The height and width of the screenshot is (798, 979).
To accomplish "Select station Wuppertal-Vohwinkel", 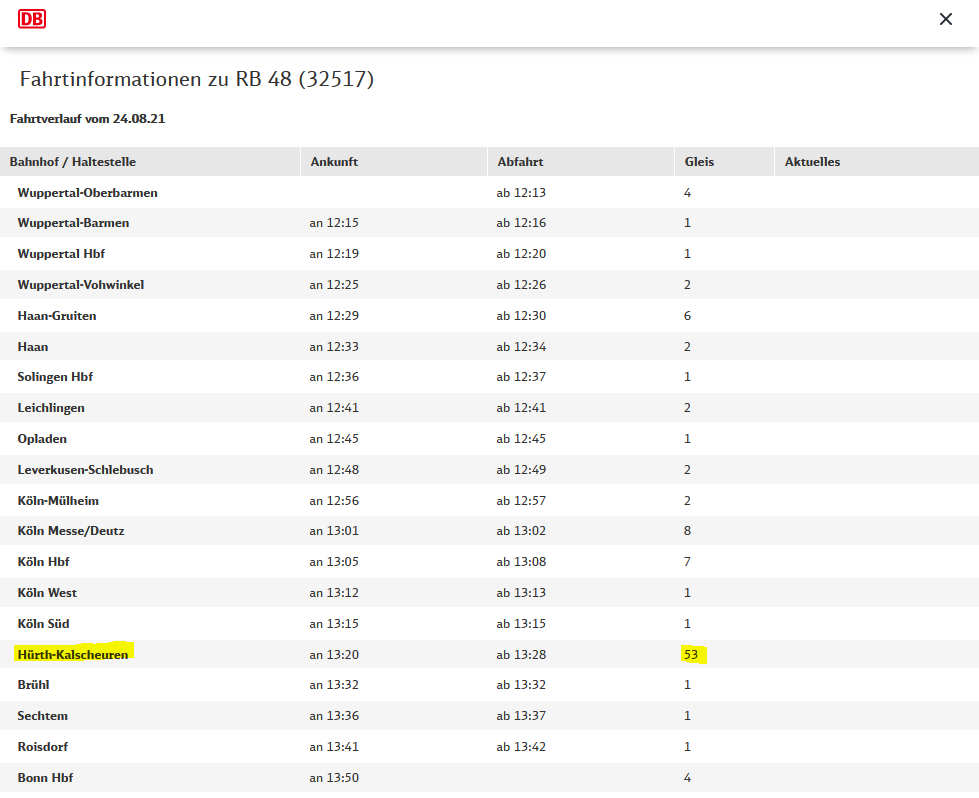I will pyautogui.click(x=81, y=285).
